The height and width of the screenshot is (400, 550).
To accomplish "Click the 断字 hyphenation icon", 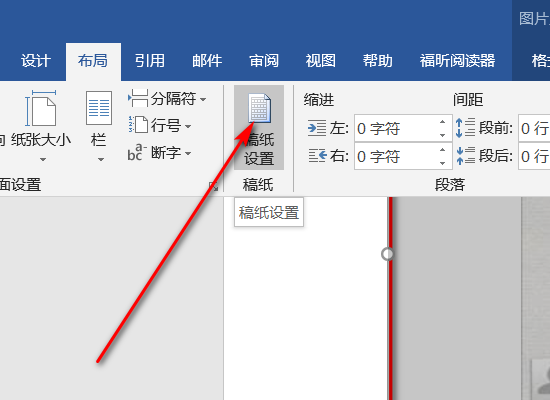I will pyautogui.click(x=137, y=152).
